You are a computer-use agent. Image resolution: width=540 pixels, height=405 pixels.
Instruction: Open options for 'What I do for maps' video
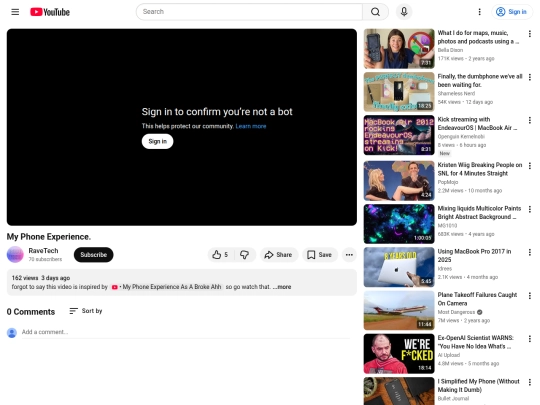(x=530, y=34)
